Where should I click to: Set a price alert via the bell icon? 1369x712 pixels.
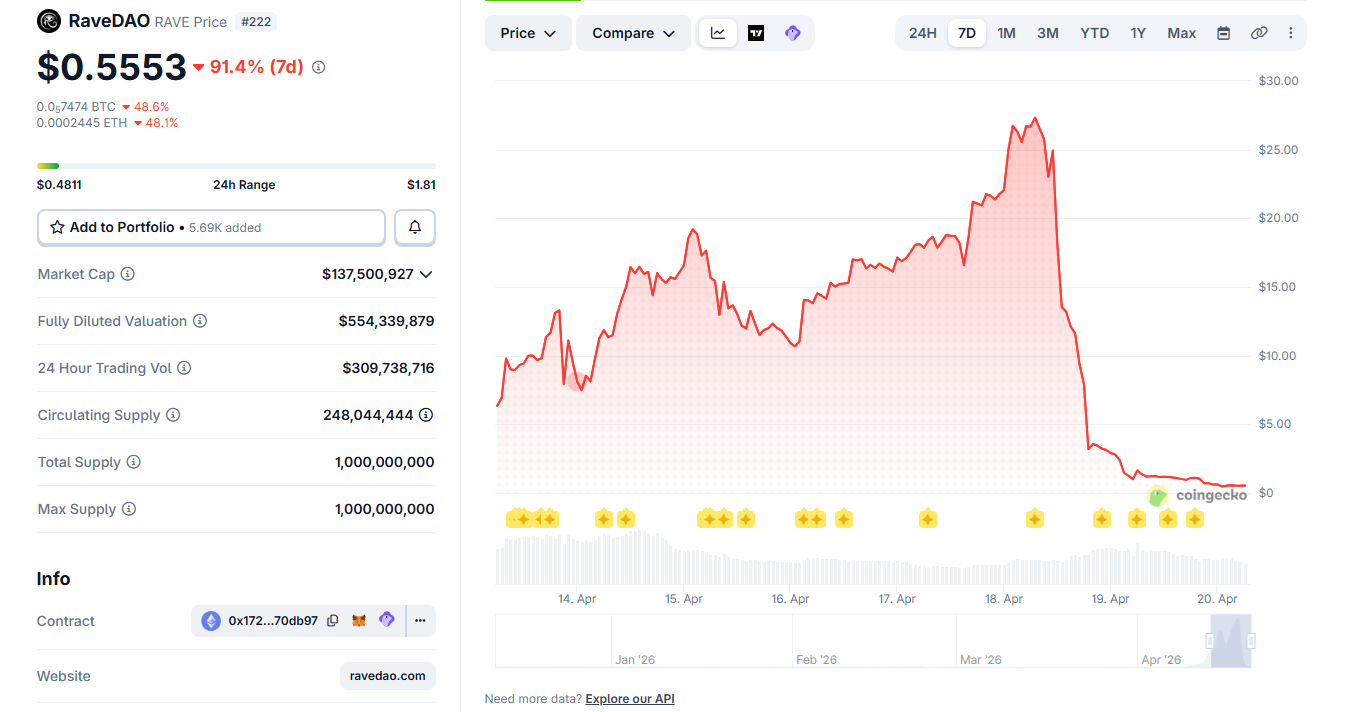point(414,227)
